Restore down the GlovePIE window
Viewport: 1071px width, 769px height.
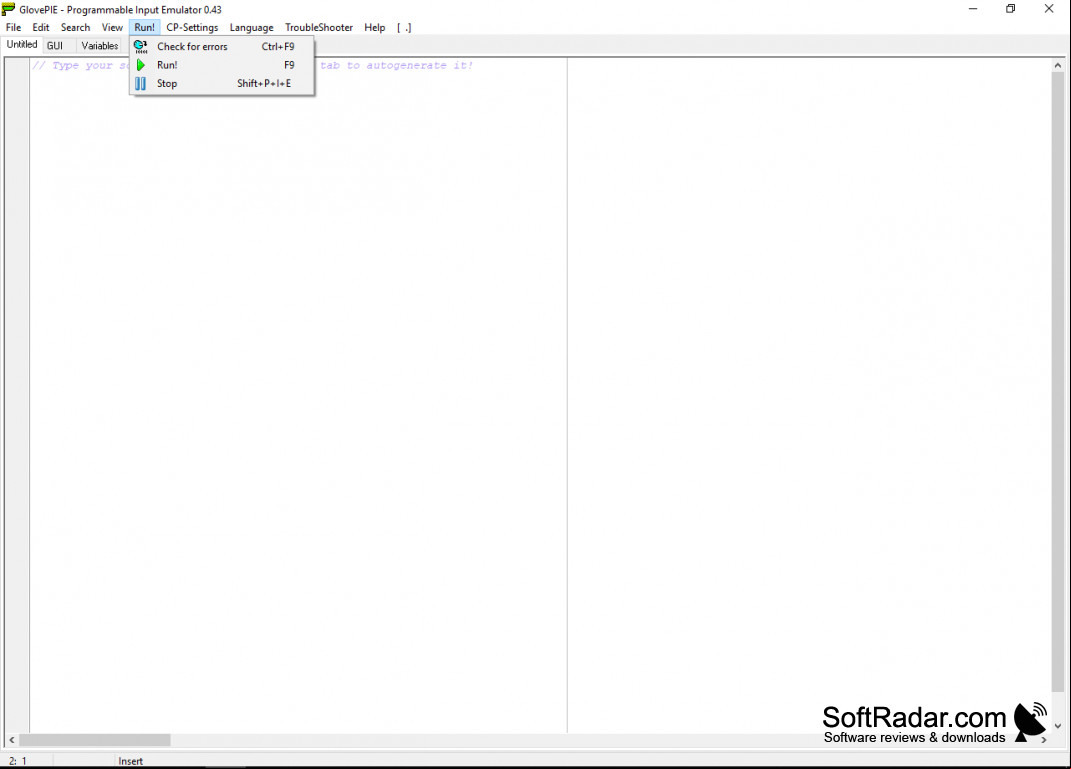[x=1011, y=9]
